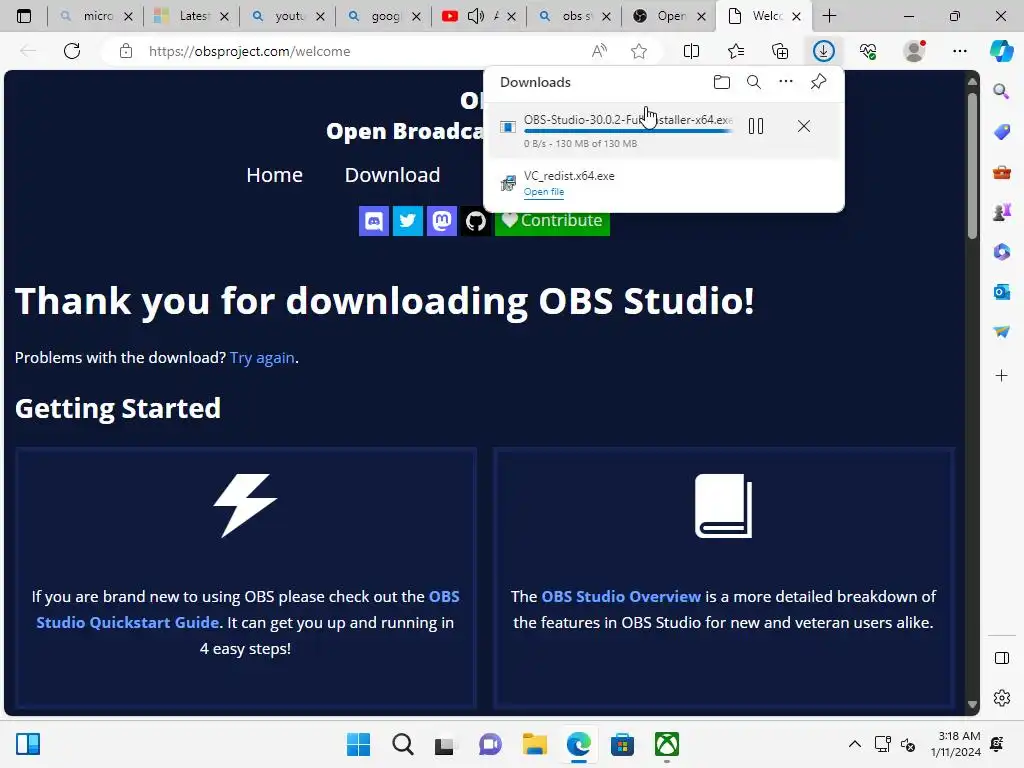Pin the Downloads panel
Image resolution: width=1024 pixels, height=768 pixels.
click(818, 82)
